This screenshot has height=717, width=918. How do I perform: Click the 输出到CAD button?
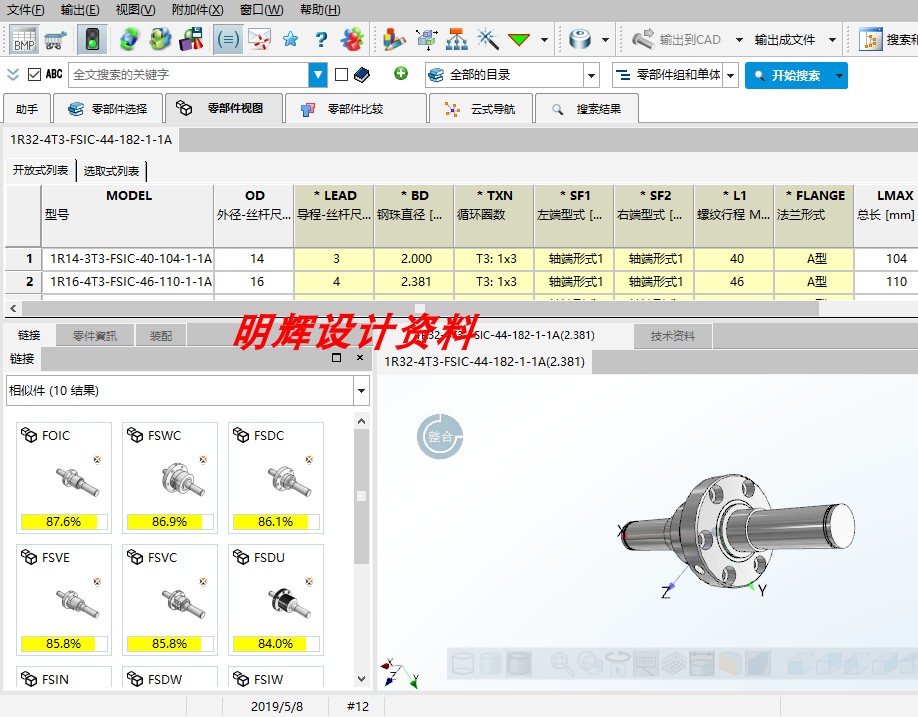click(676, 40)
